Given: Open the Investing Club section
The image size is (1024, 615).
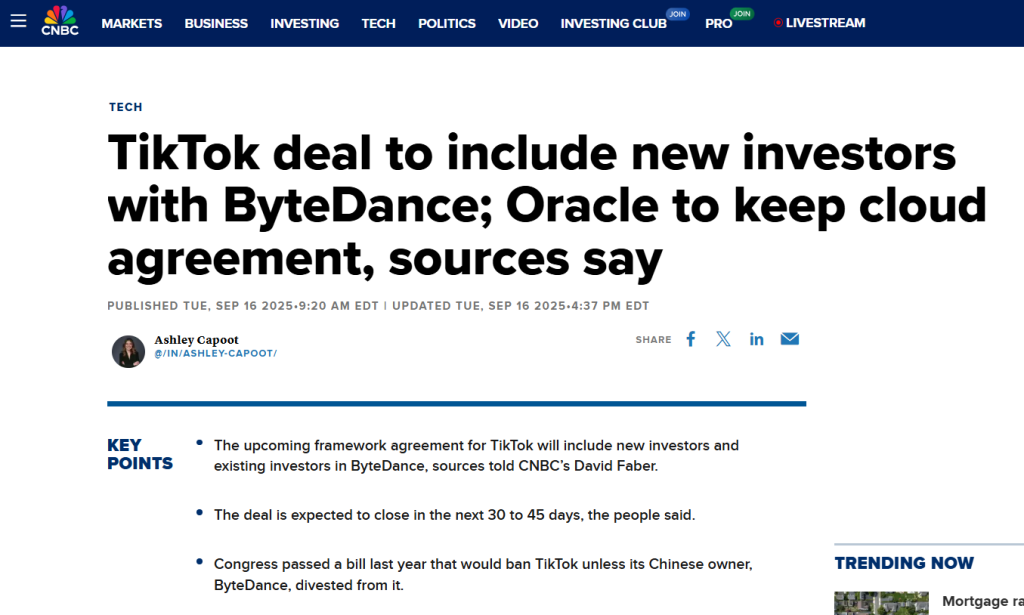Looking at the screenshot, I should 613,24.
